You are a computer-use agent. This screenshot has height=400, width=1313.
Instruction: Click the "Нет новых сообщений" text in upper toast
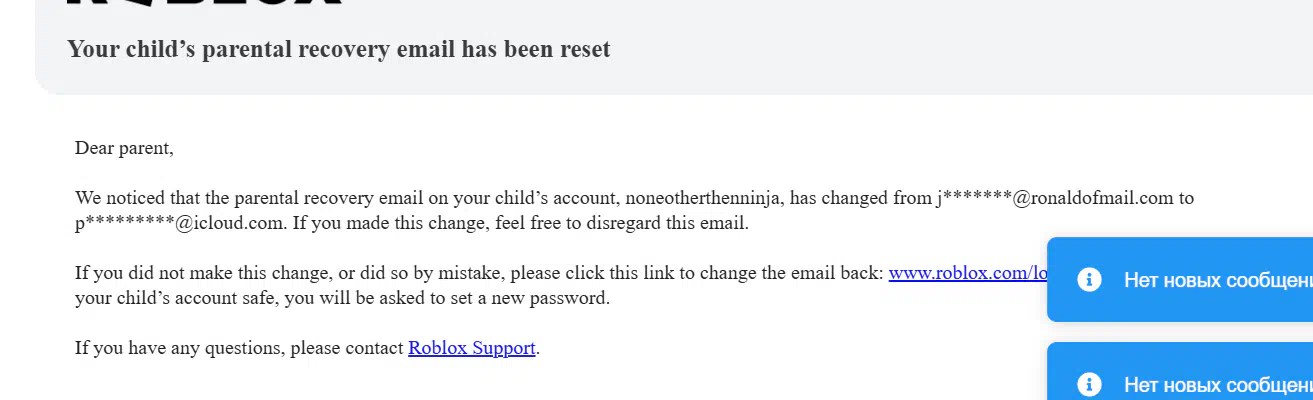[1218, 280]
